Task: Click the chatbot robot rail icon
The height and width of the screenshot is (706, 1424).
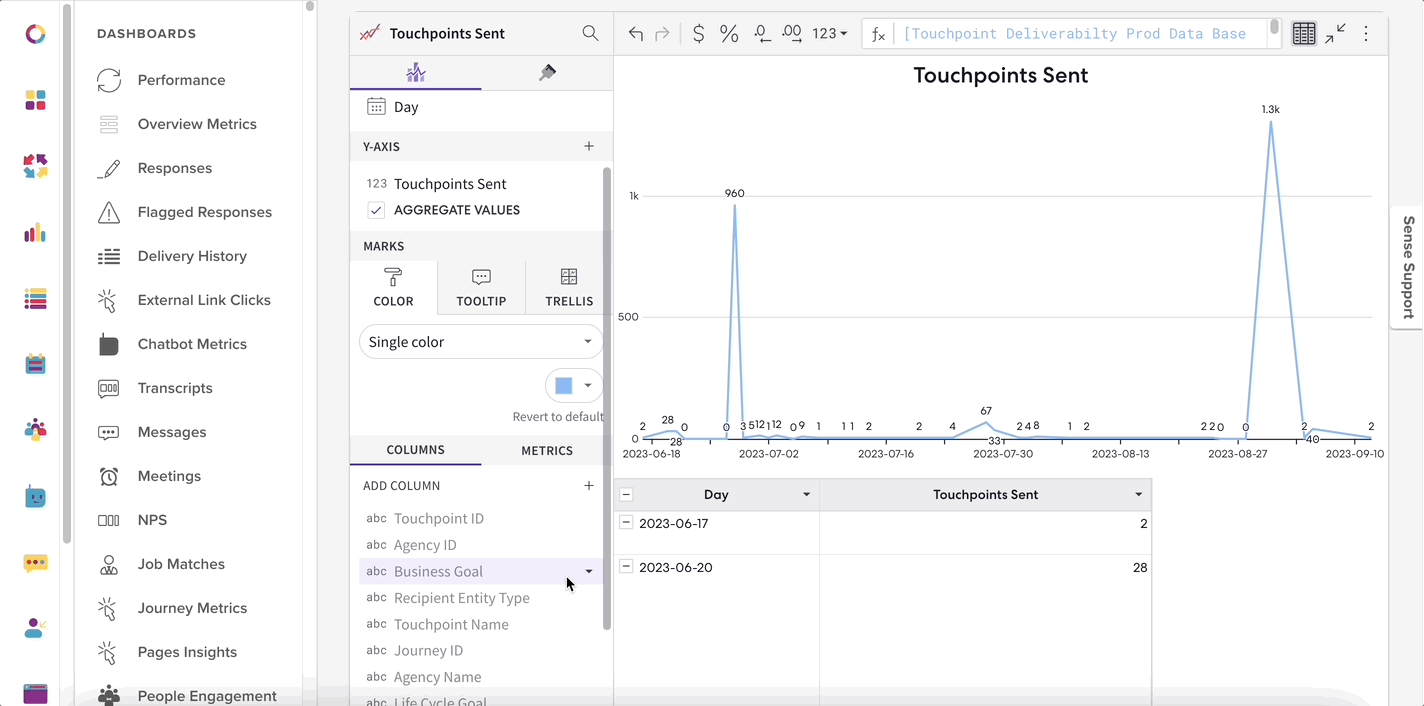Action: [35, 497]
